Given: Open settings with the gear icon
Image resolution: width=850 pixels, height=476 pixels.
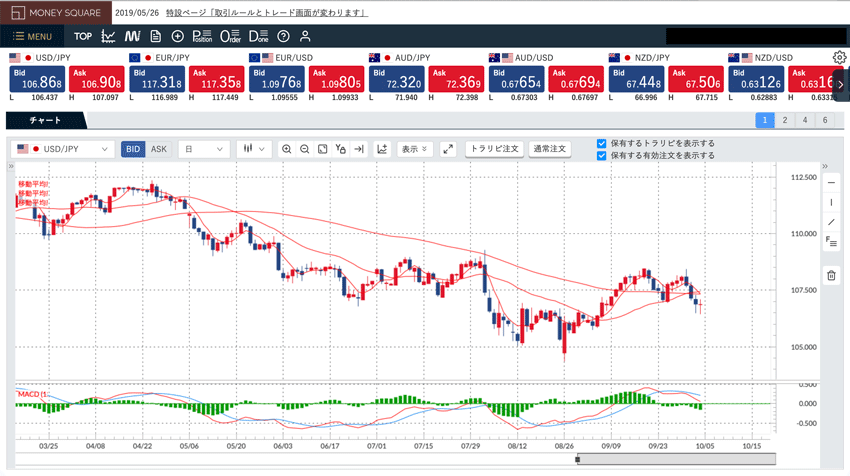Looking at the screenshot, I should click(x=839, y=58).
